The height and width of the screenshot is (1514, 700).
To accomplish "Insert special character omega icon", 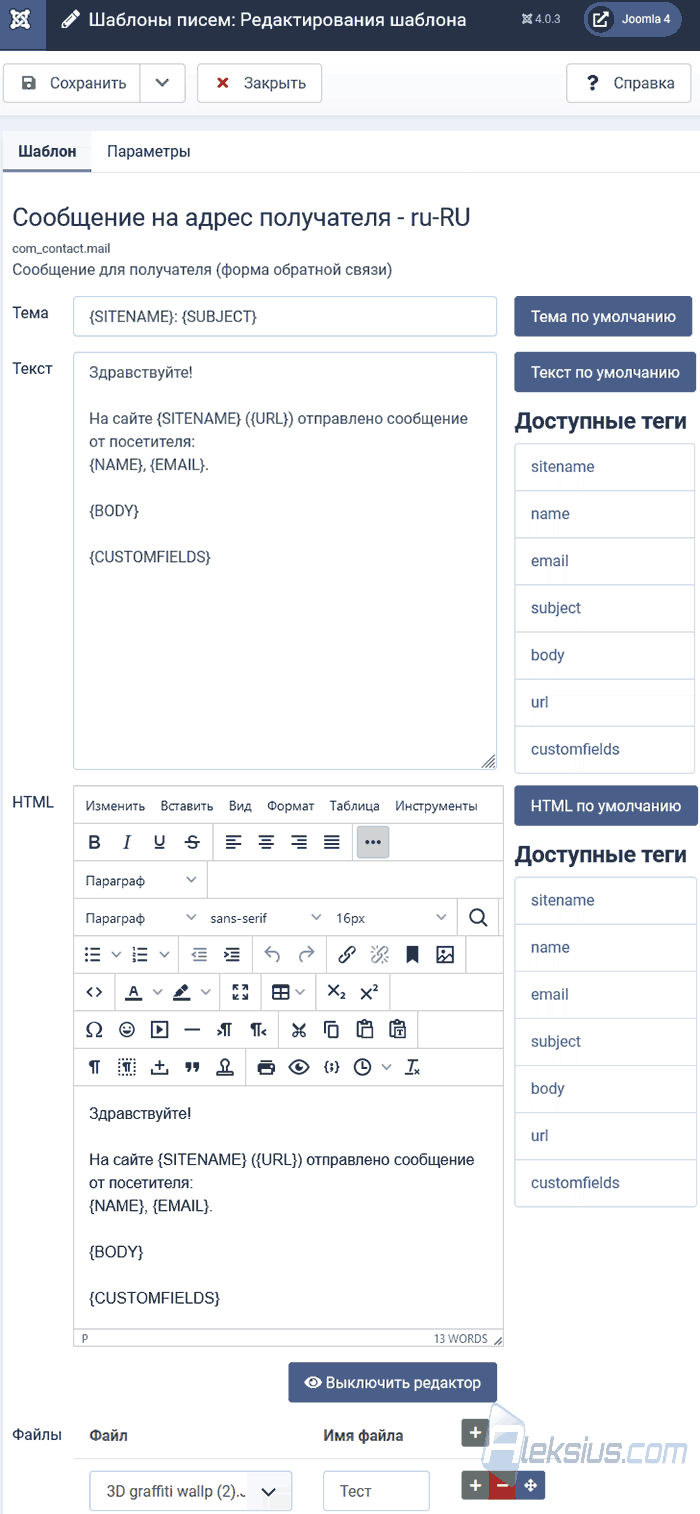I will 95,1029.
